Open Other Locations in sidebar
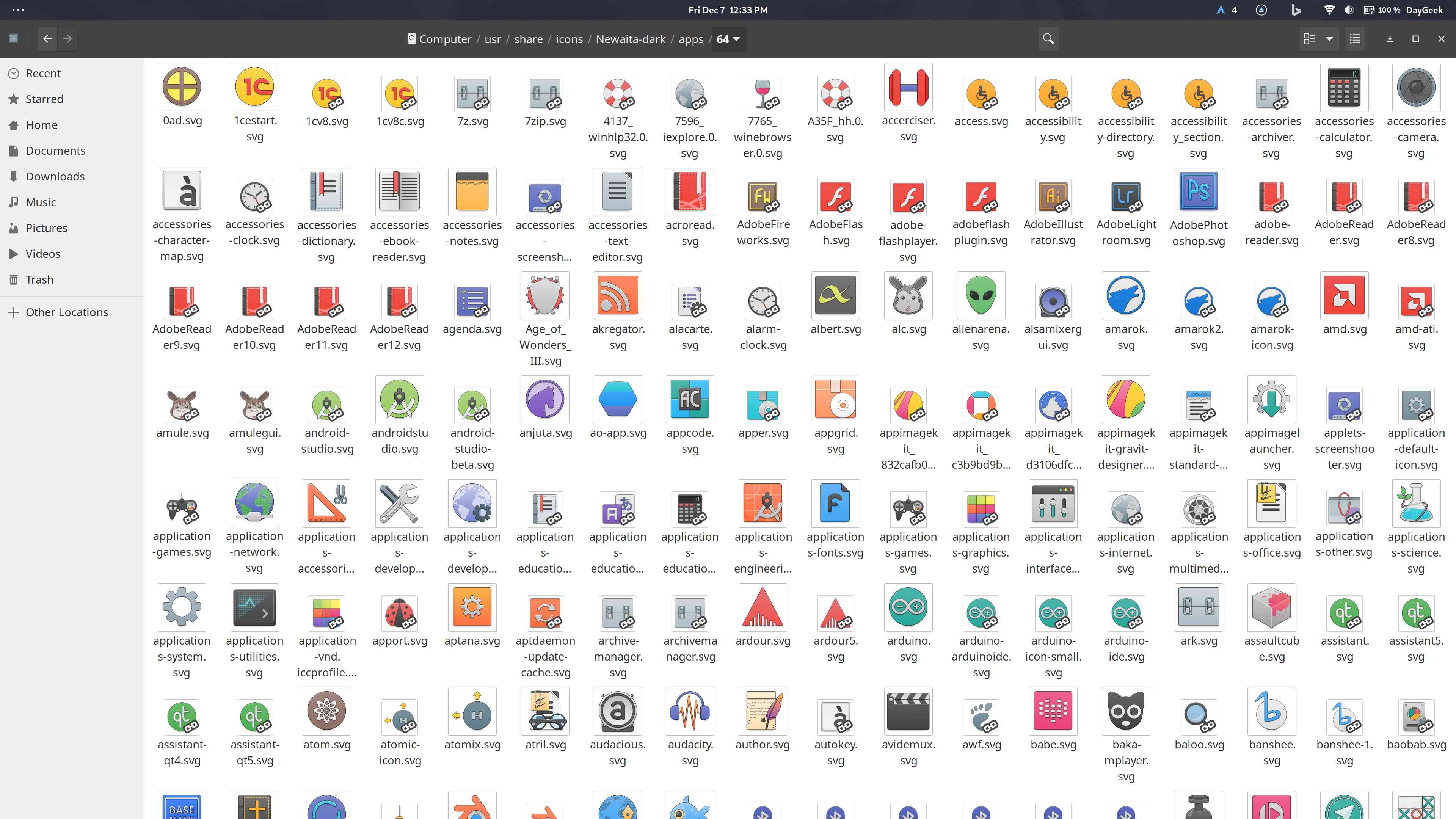 [71, 312]
